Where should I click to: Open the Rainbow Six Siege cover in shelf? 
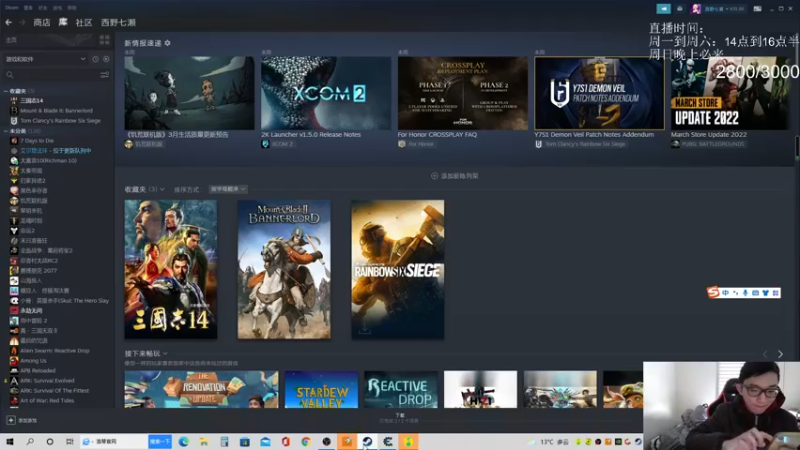tap(397, 269)
